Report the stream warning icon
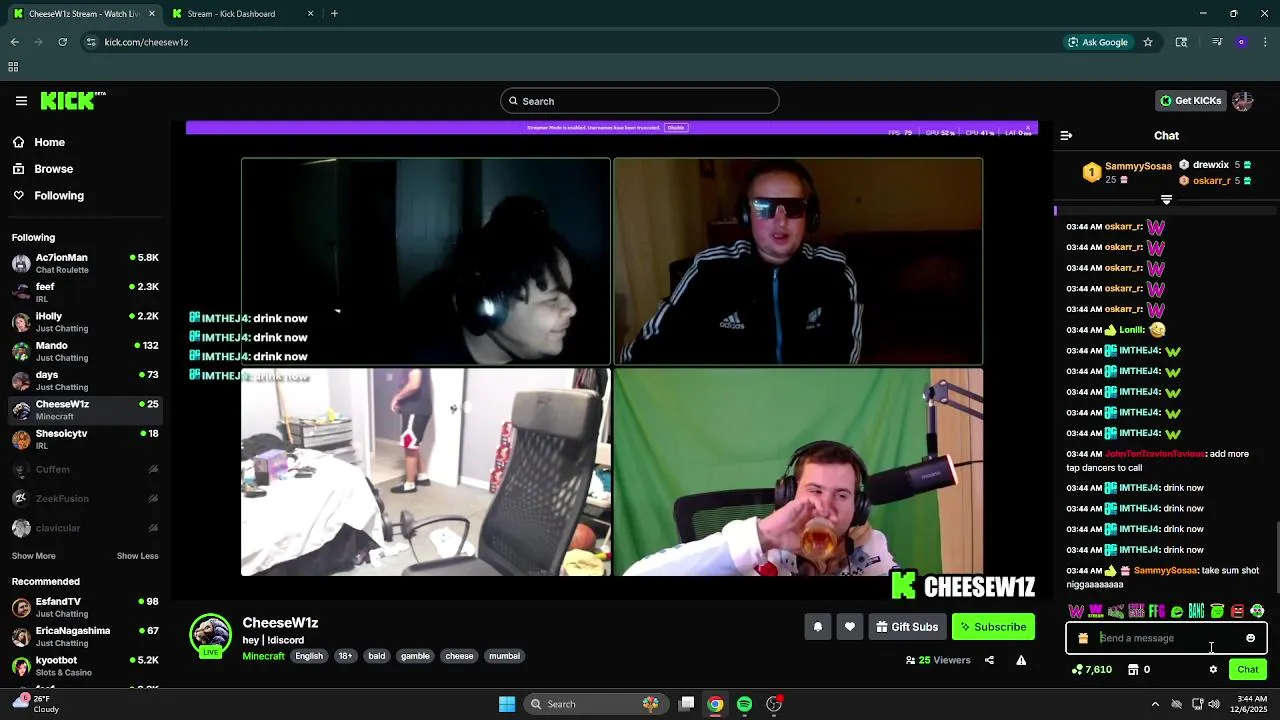Image resolution: width=1280 pixels, height=720 pixels. pos(1021,660)
